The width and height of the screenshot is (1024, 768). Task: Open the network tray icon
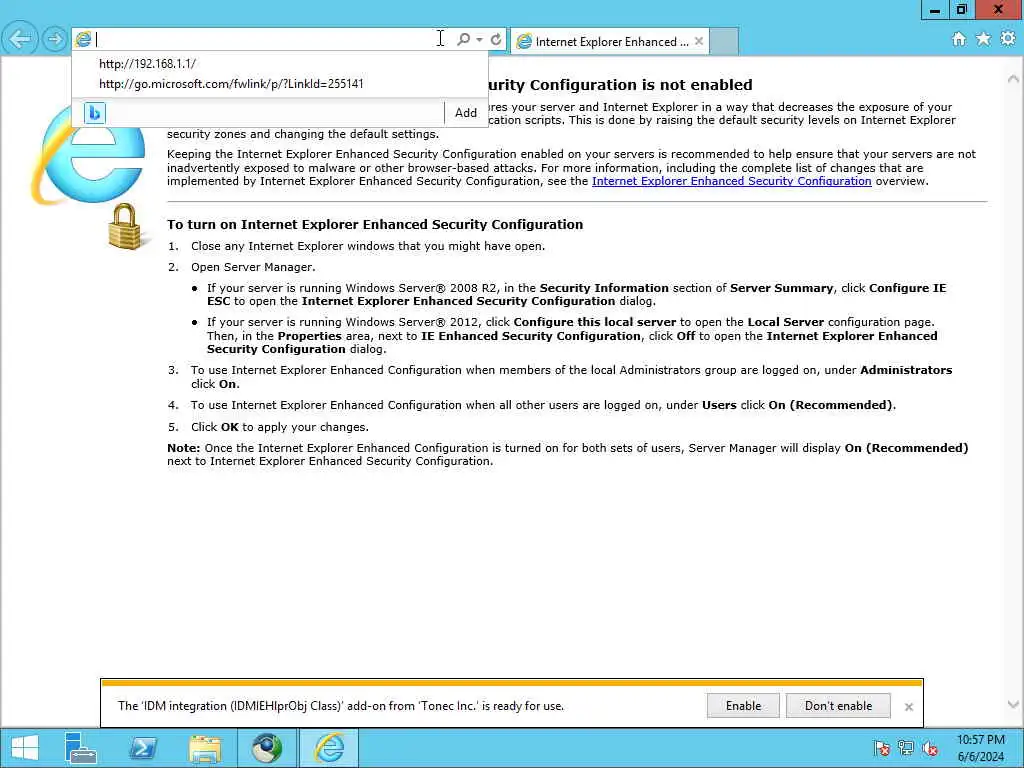(x=906, y=748)
